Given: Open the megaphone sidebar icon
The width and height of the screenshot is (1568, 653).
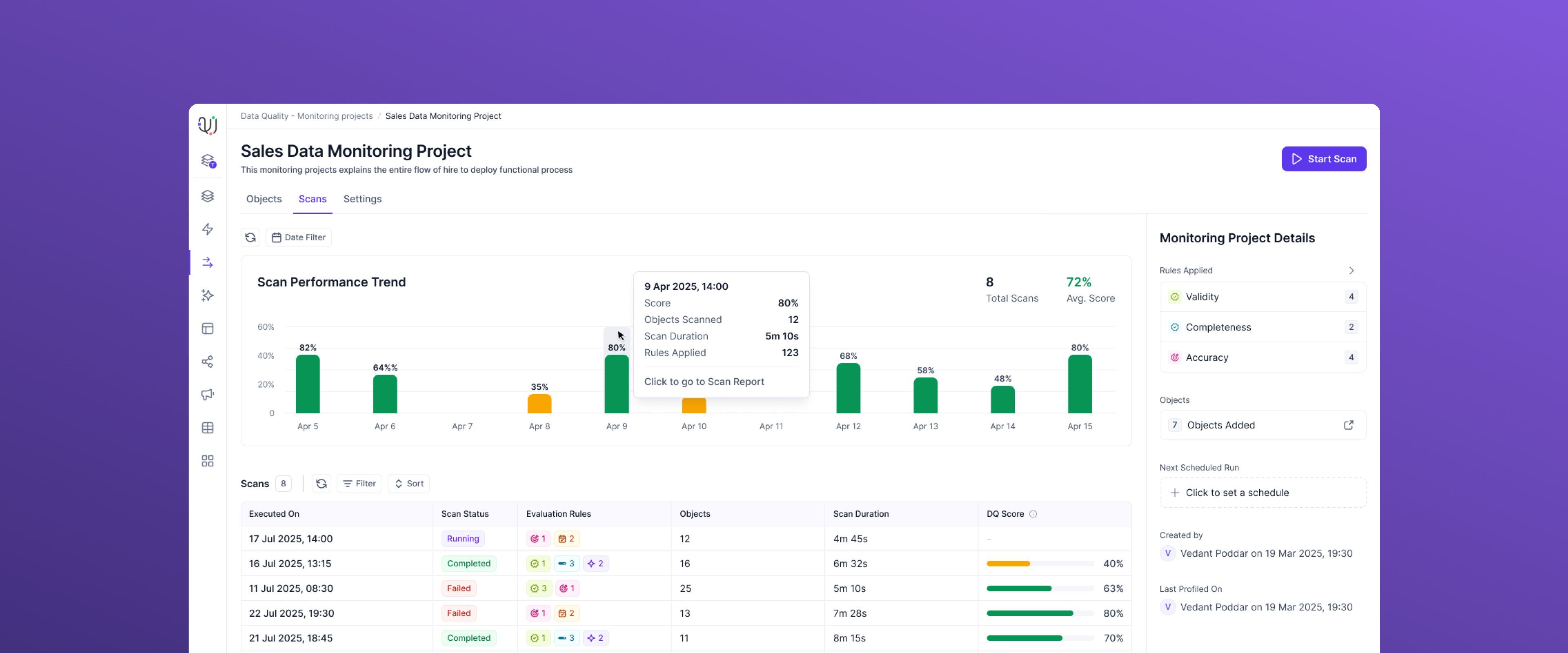Looking at the screenshot, I should [x=207, y=394].
